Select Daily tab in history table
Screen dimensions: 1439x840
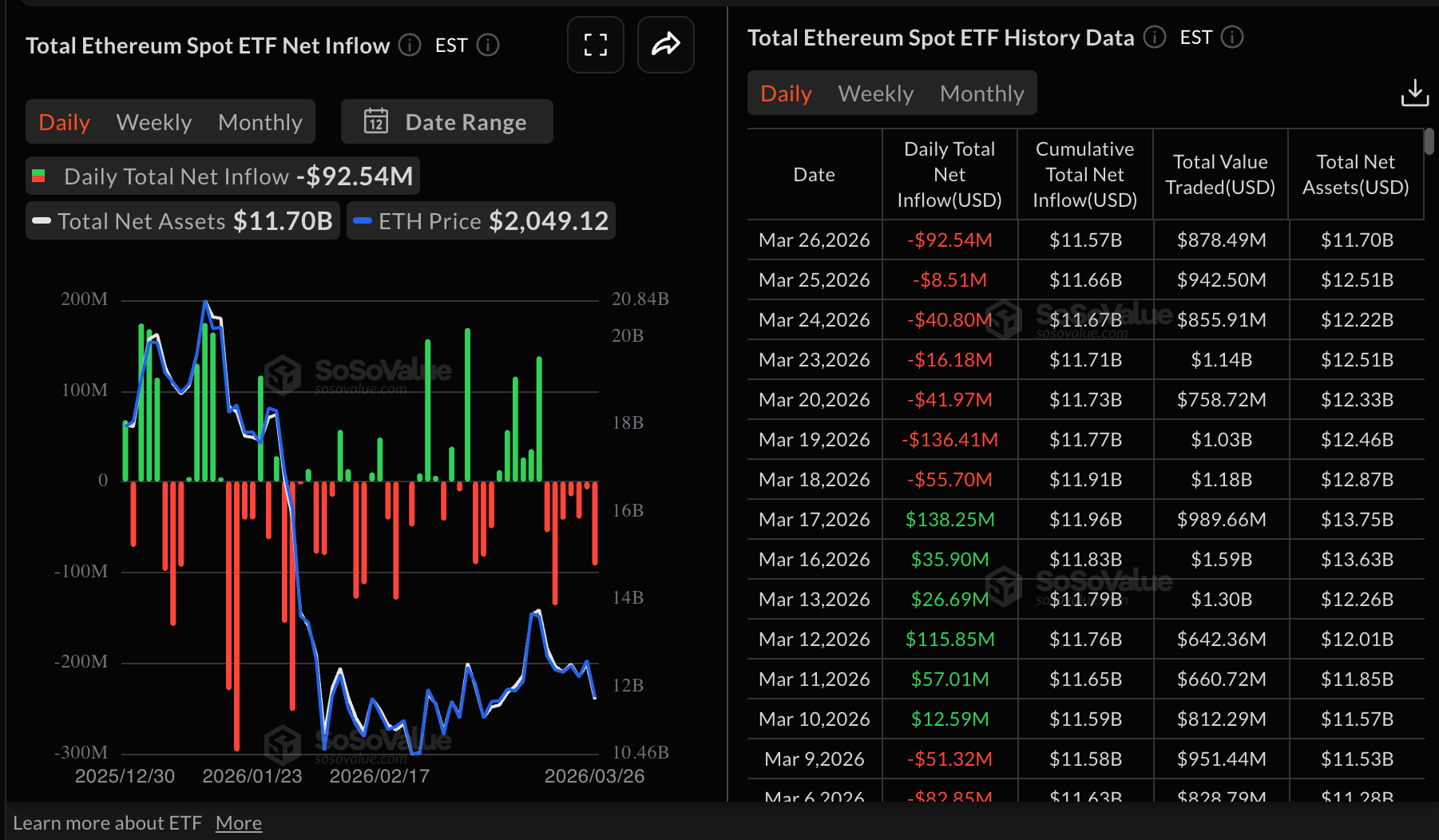786,93
